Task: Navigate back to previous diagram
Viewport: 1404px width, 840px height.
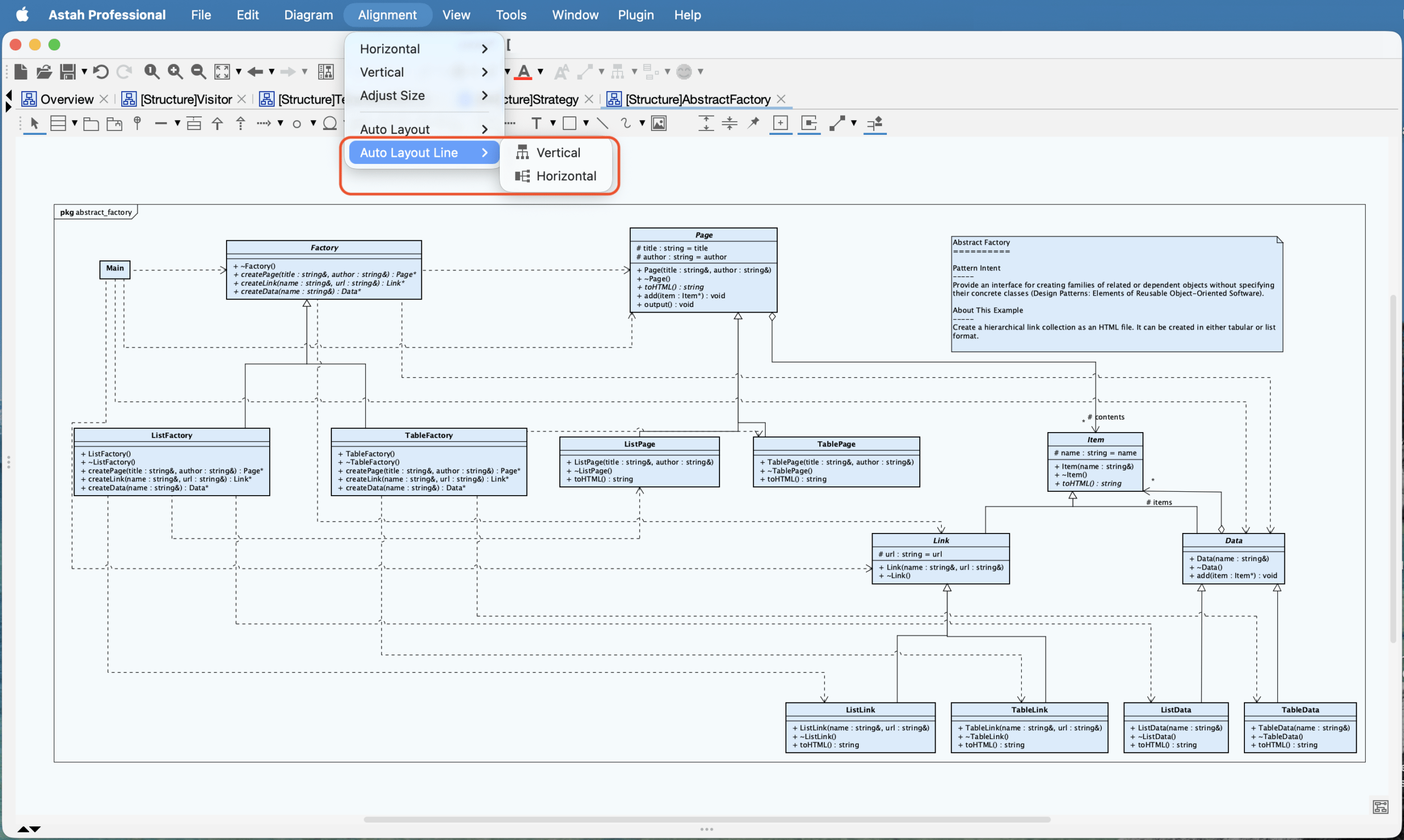Action: tap(256, 71)
